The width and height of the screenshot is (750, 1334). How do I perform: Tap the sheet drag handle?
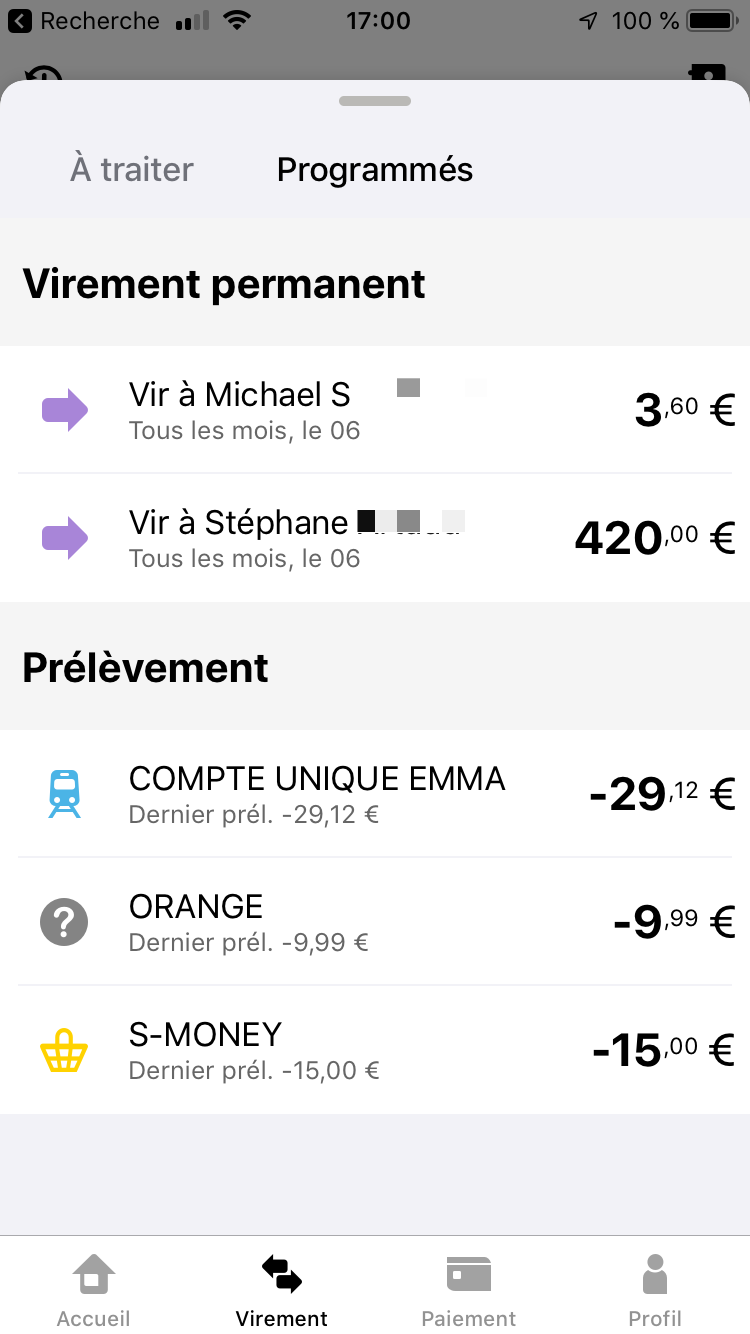coord(375,101)
